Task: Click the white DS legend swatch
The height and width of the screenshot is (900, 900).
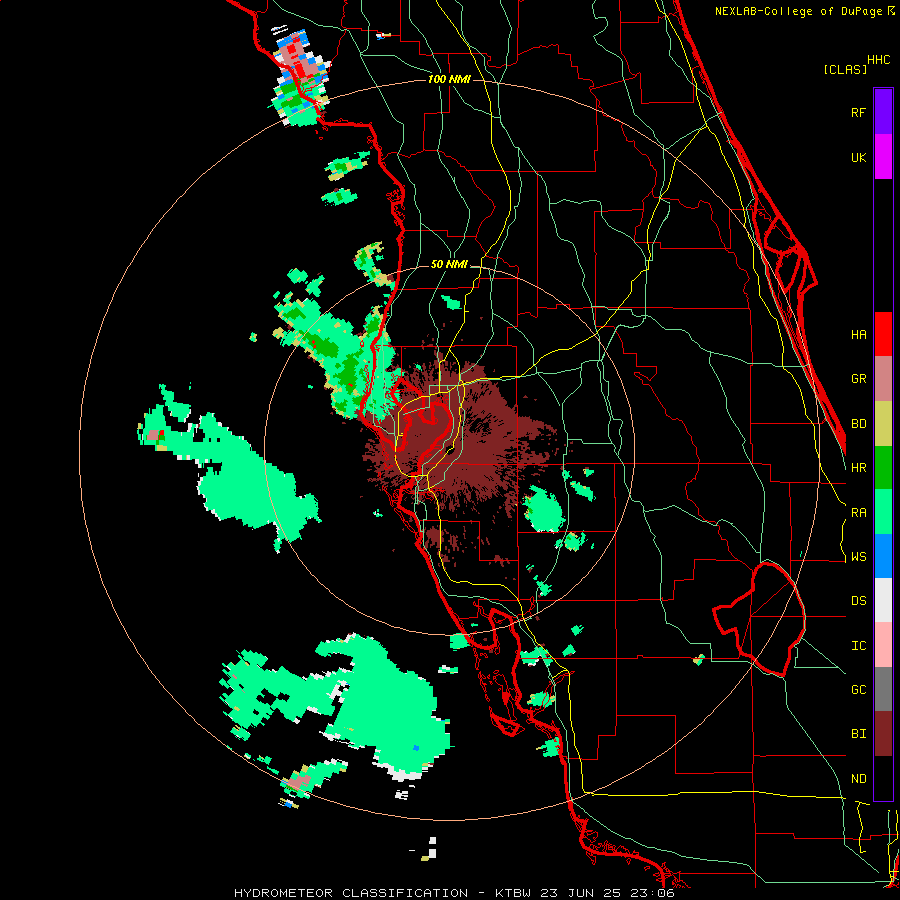Action: (883, 600)
